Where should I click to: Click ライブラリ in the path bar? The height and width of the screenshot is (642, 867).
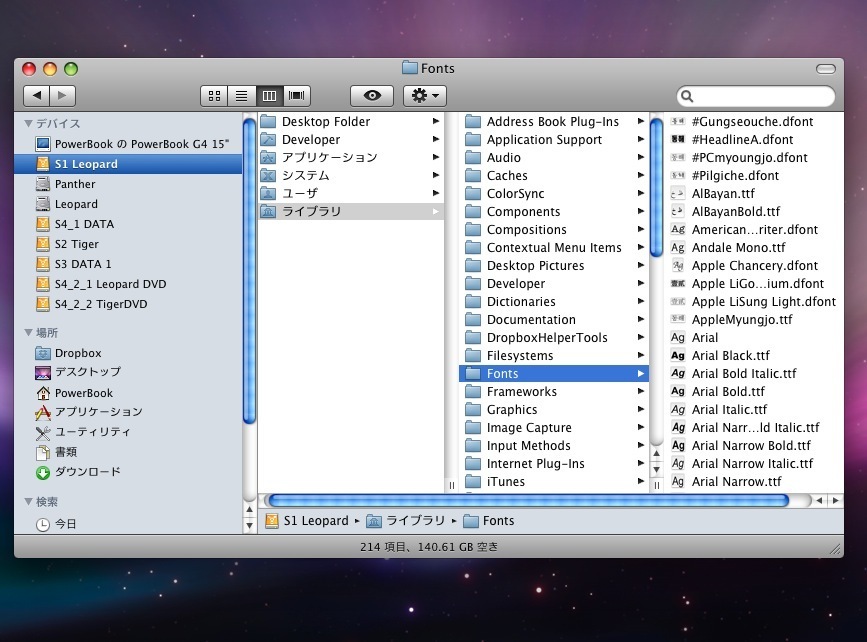[x=418, y=521]
